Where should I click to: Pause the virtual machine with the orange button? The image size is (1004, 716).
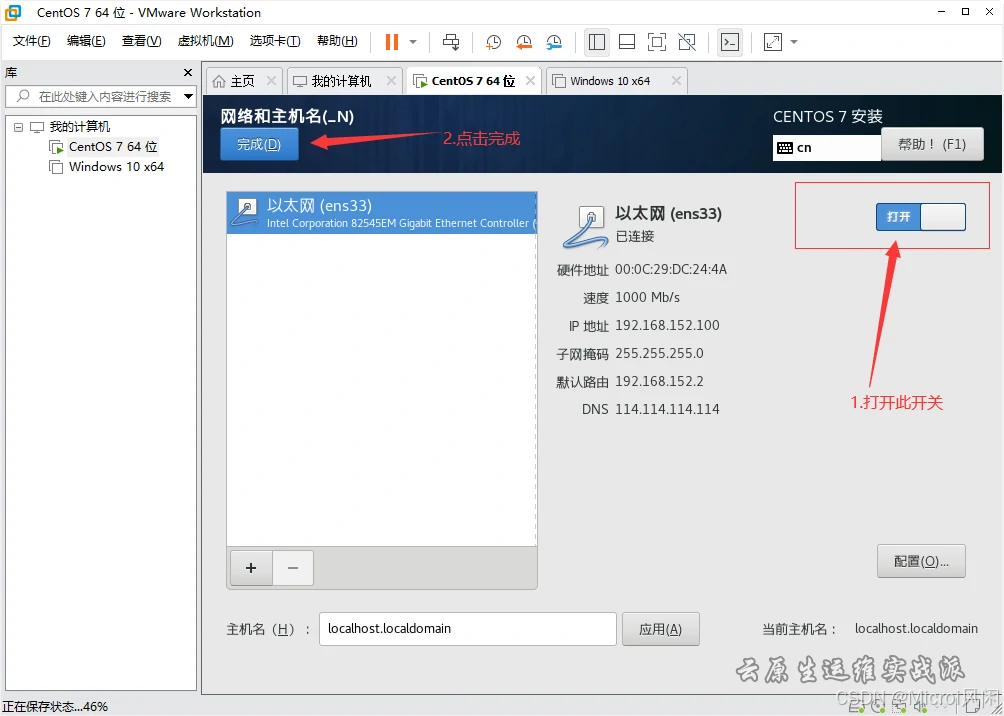[x=391, y=42]
